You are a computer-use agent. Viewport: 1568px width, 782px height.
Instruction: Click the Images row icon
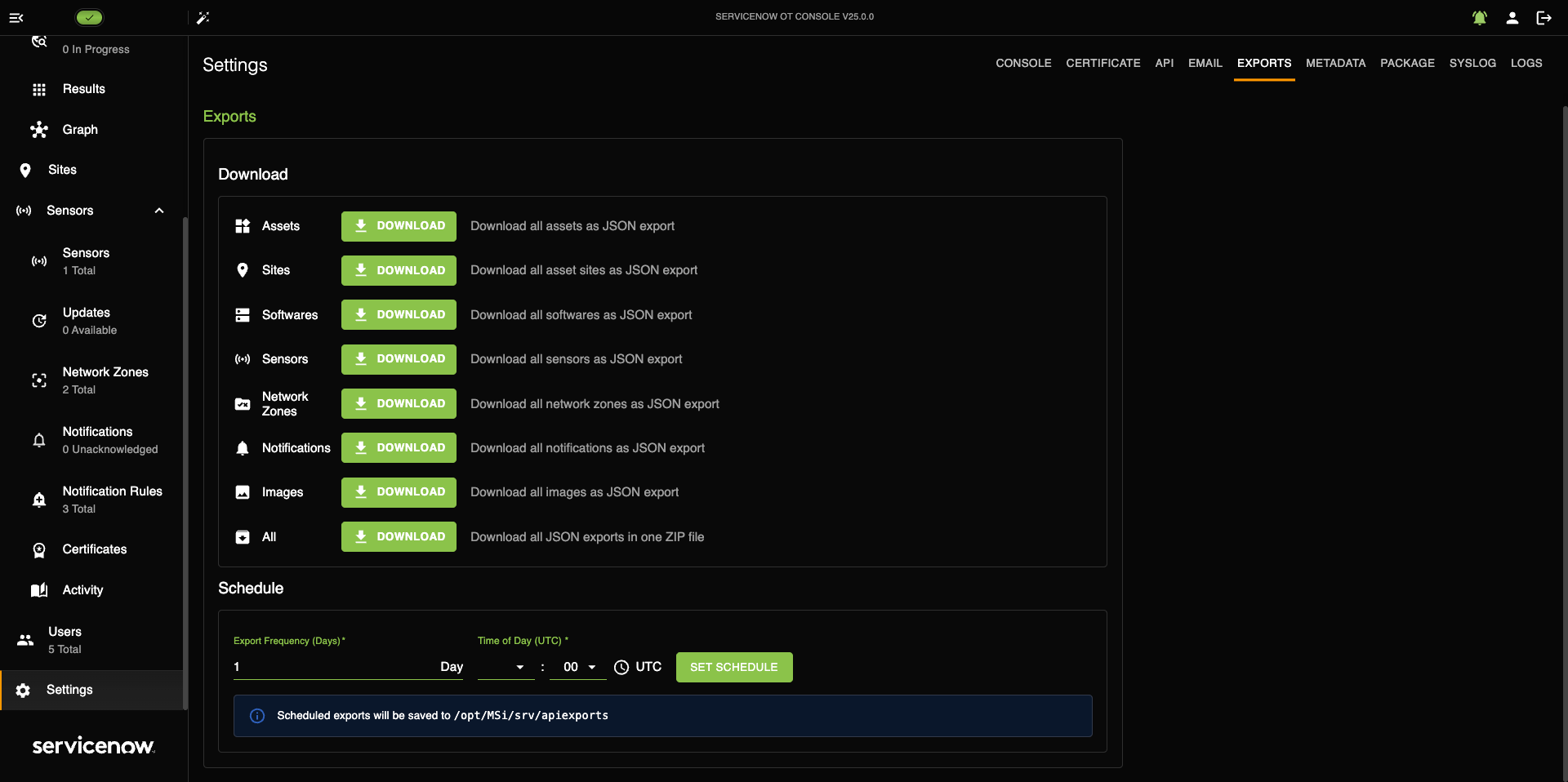pos(243,492)
